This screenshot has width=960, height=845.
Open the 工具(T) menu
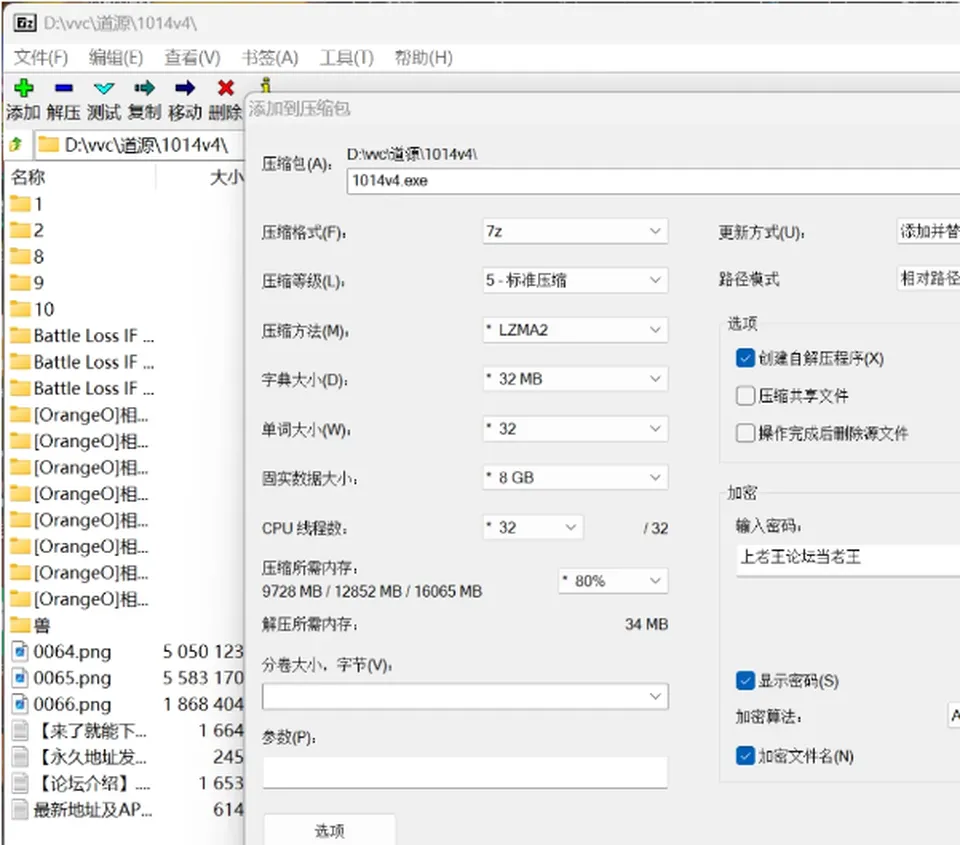347,58
